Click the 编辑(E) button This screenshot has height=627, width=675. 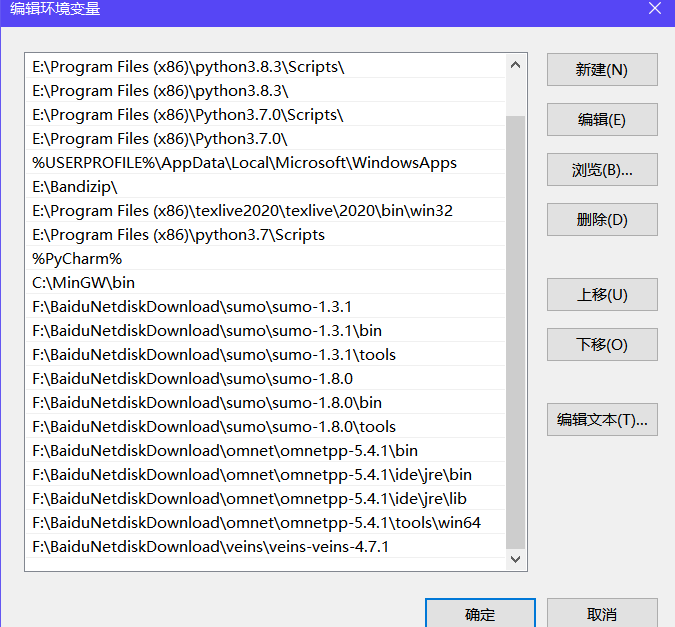tap(602, 119)
